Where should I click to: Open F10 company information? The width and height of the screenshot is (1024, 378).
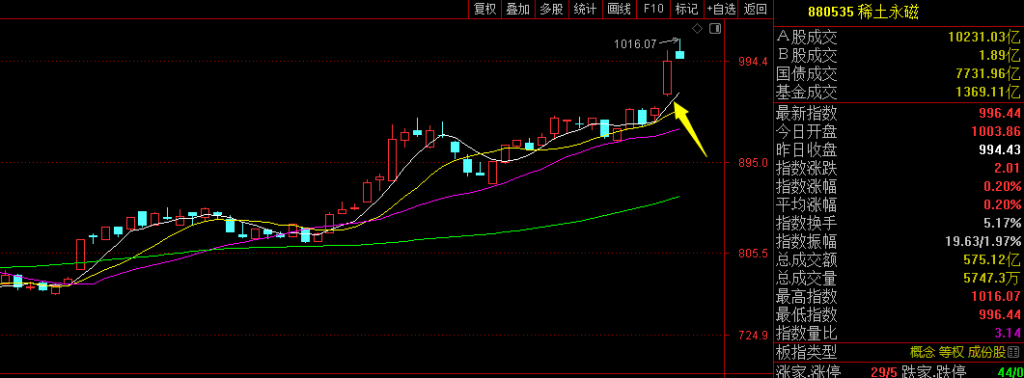(652, 9)
